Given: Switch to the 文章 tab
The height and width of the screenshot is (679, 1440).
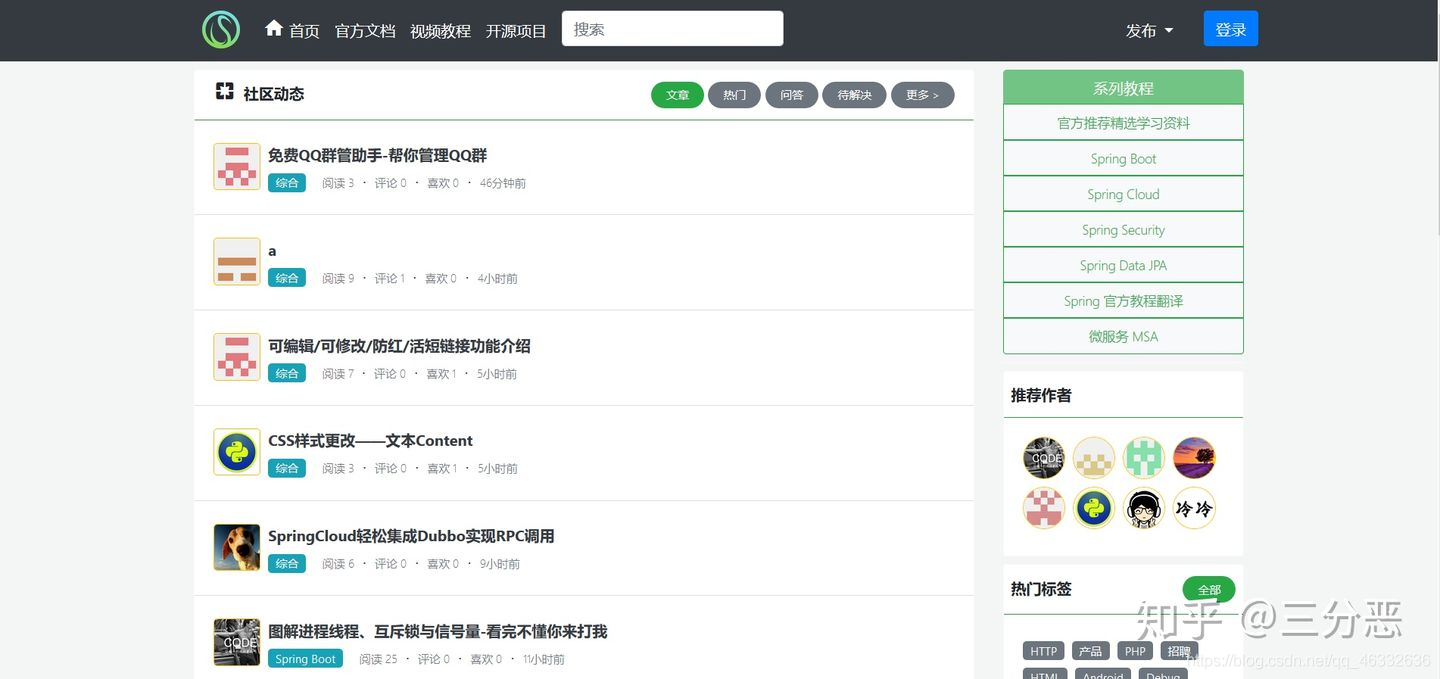Looking at the screenshot, I should click(x=677, y=95).
